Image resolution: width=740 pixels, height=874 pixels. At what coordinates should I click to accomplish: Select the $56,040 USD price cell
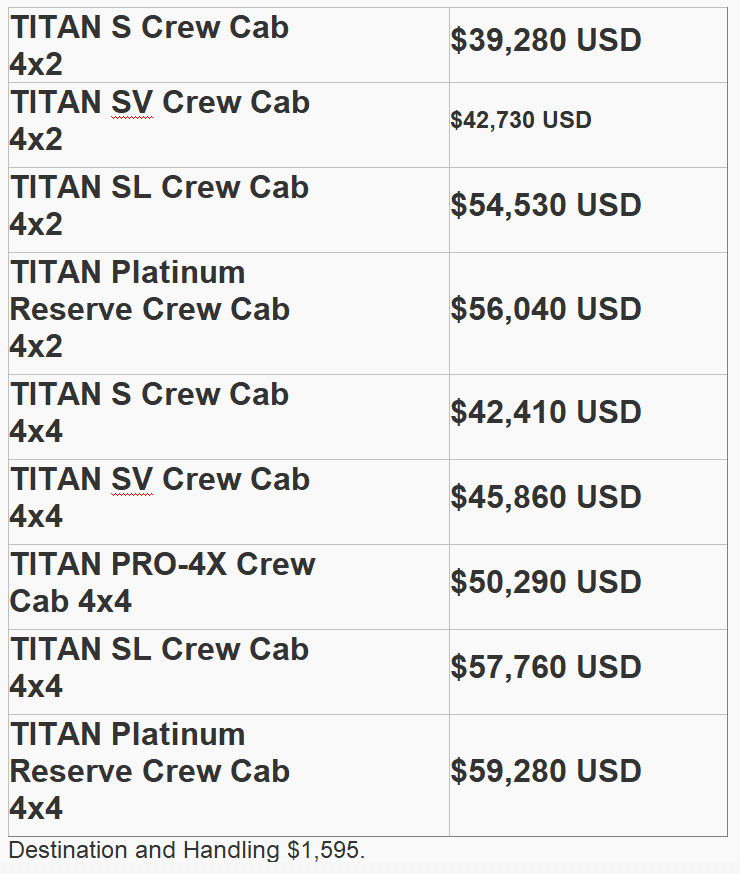click(545, 309)
